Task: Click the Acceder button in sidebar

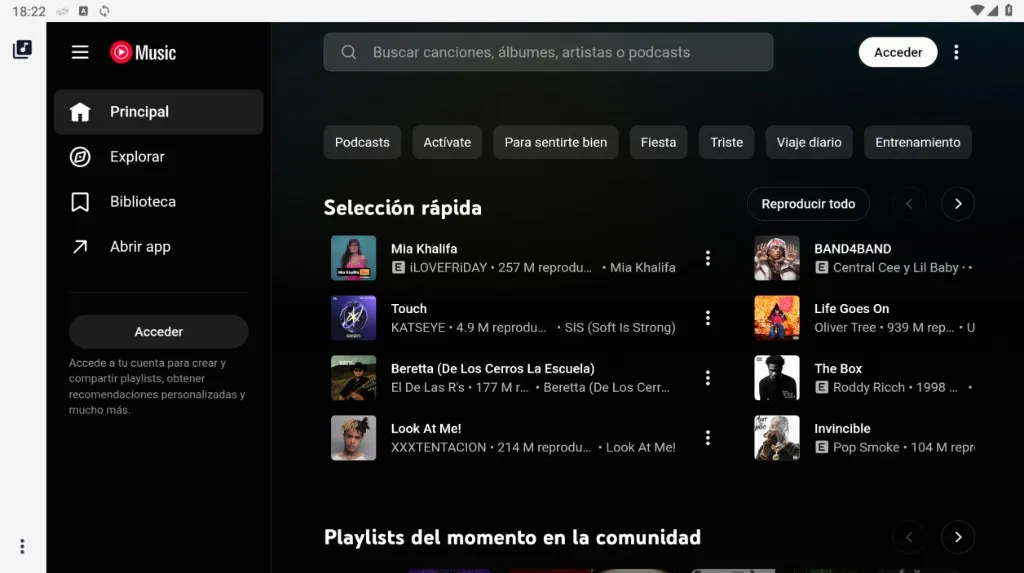Action: [159, 332]
